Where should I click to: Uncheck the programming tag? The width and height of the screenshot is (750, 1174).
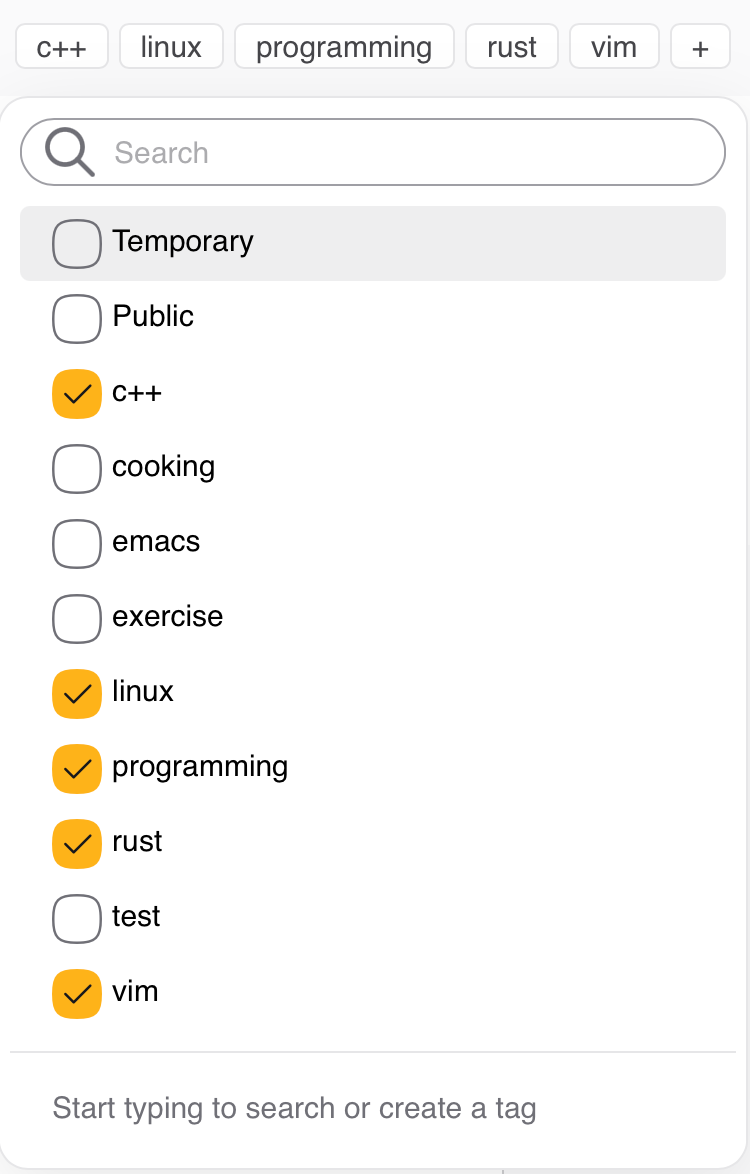[x=76, y=768]
